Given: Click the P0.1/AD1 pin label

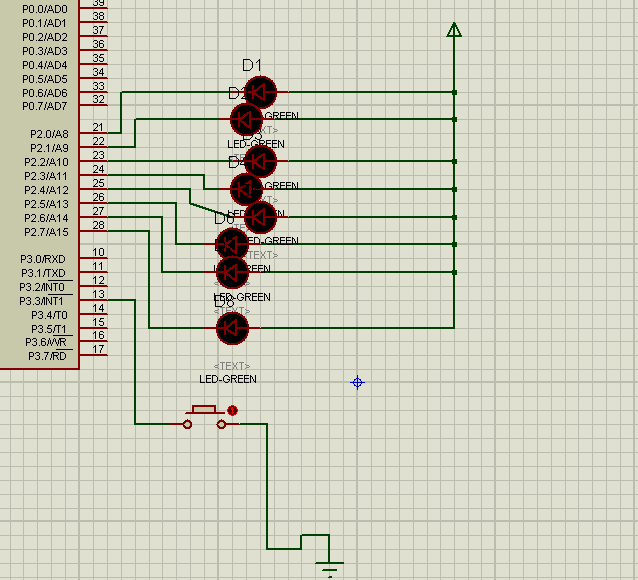Looking at the screenshot, I should [44, 23].
